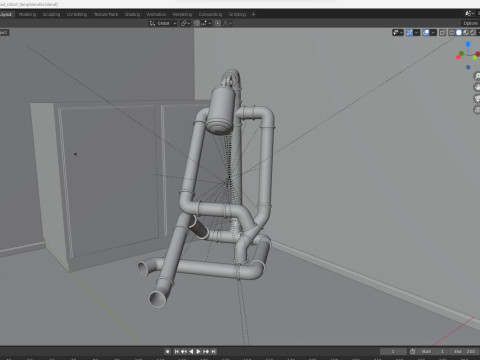This screenshot has height=360, width=480.
Task: Jump to the end frame
Action: (x=213, y=351)
